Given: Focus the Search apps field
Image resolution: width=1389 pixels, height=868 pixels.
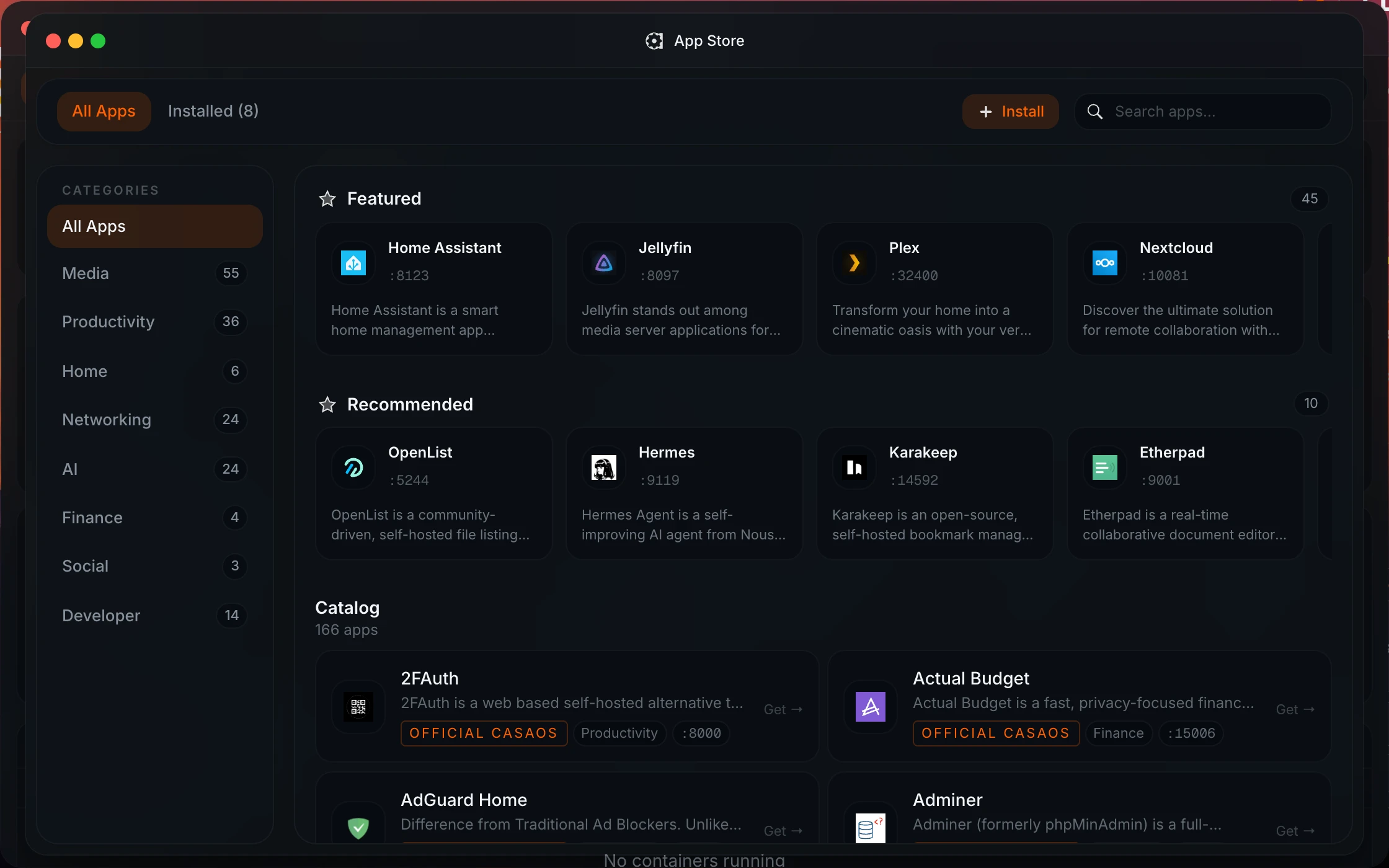Looking at the screenshot, I should click(1203, 112).
